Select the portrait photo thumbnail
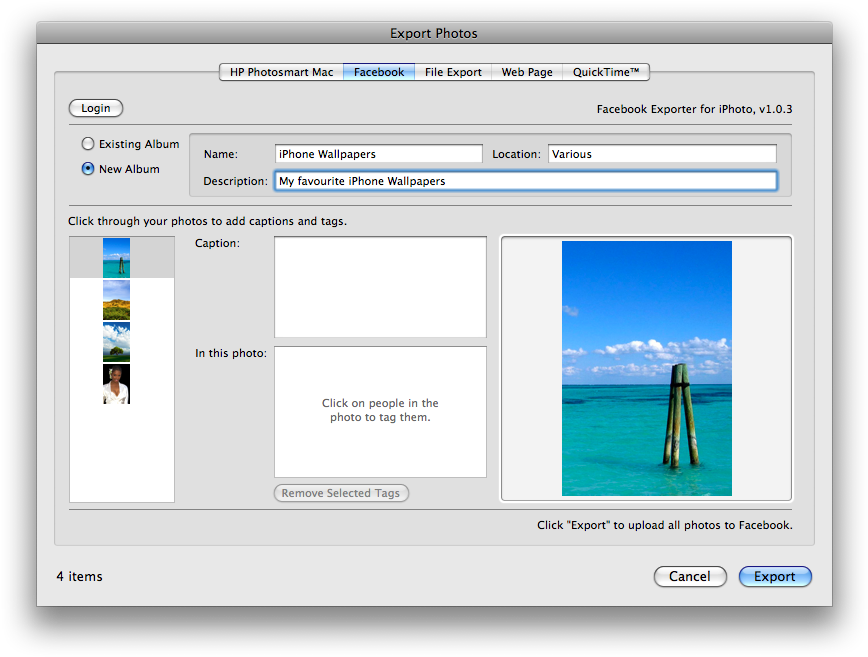The image size is (868, 657). point(115,384)
